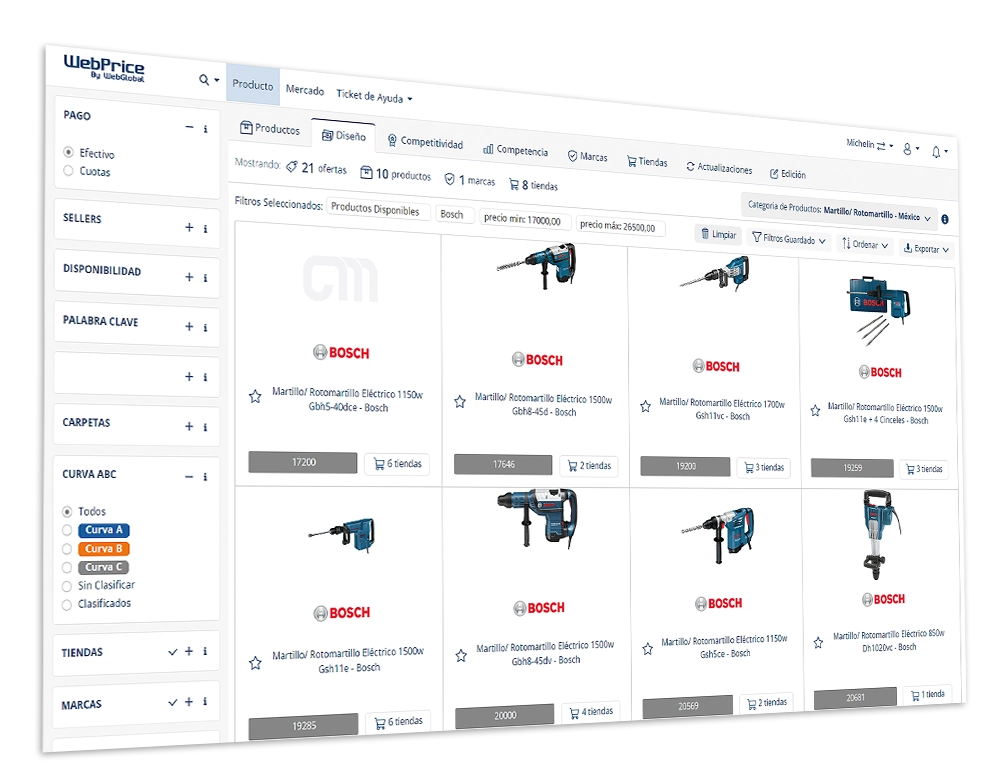Open the Ticket de Ayuda menu
1000x779 pixels.
pos(374,96)
